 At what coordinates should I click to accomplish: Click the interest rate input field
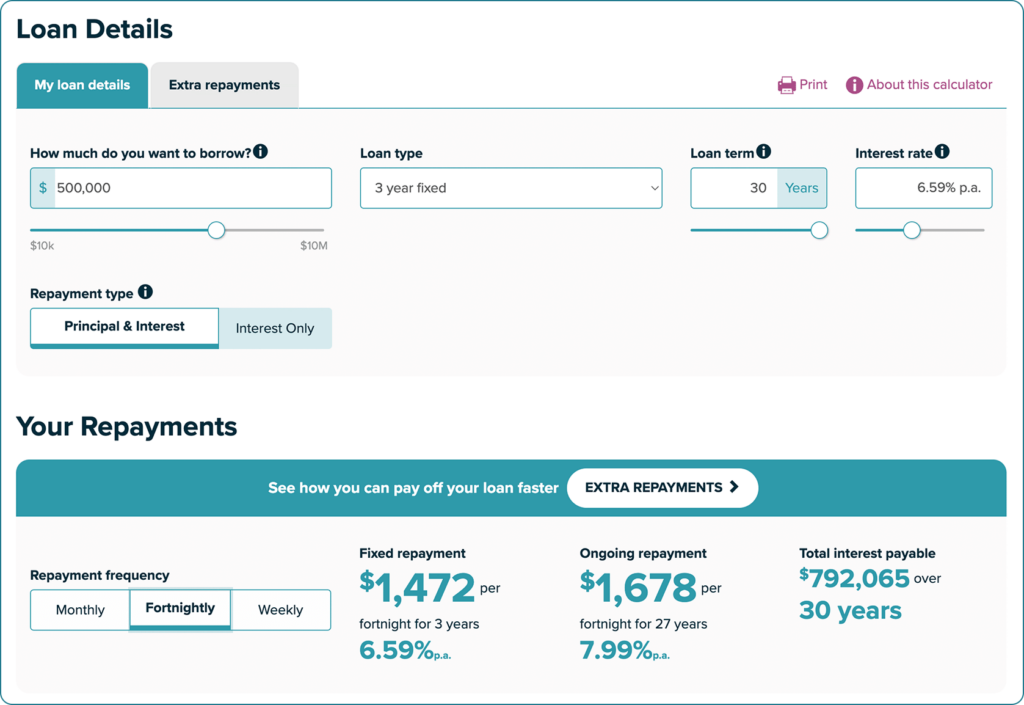coord(923,188)
